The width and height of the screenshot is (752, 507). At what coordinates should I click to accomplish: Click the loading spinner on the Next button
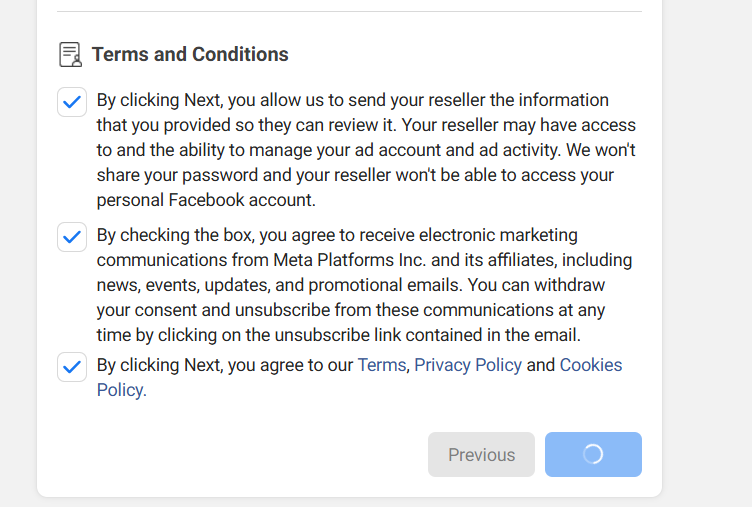pos(593,454)
